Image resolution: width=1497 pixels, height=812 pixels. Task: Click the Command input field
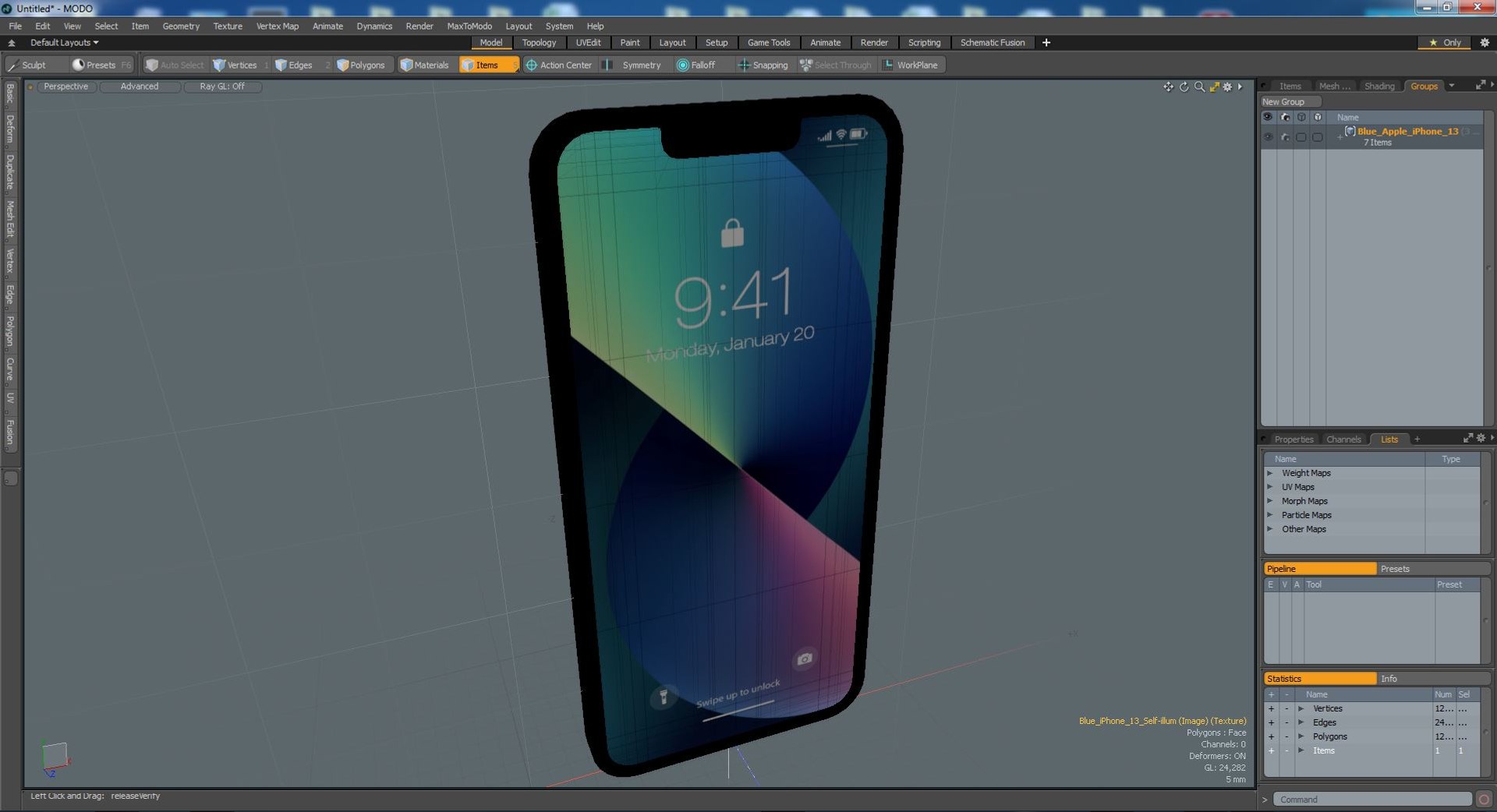(x=1372, y=800)
